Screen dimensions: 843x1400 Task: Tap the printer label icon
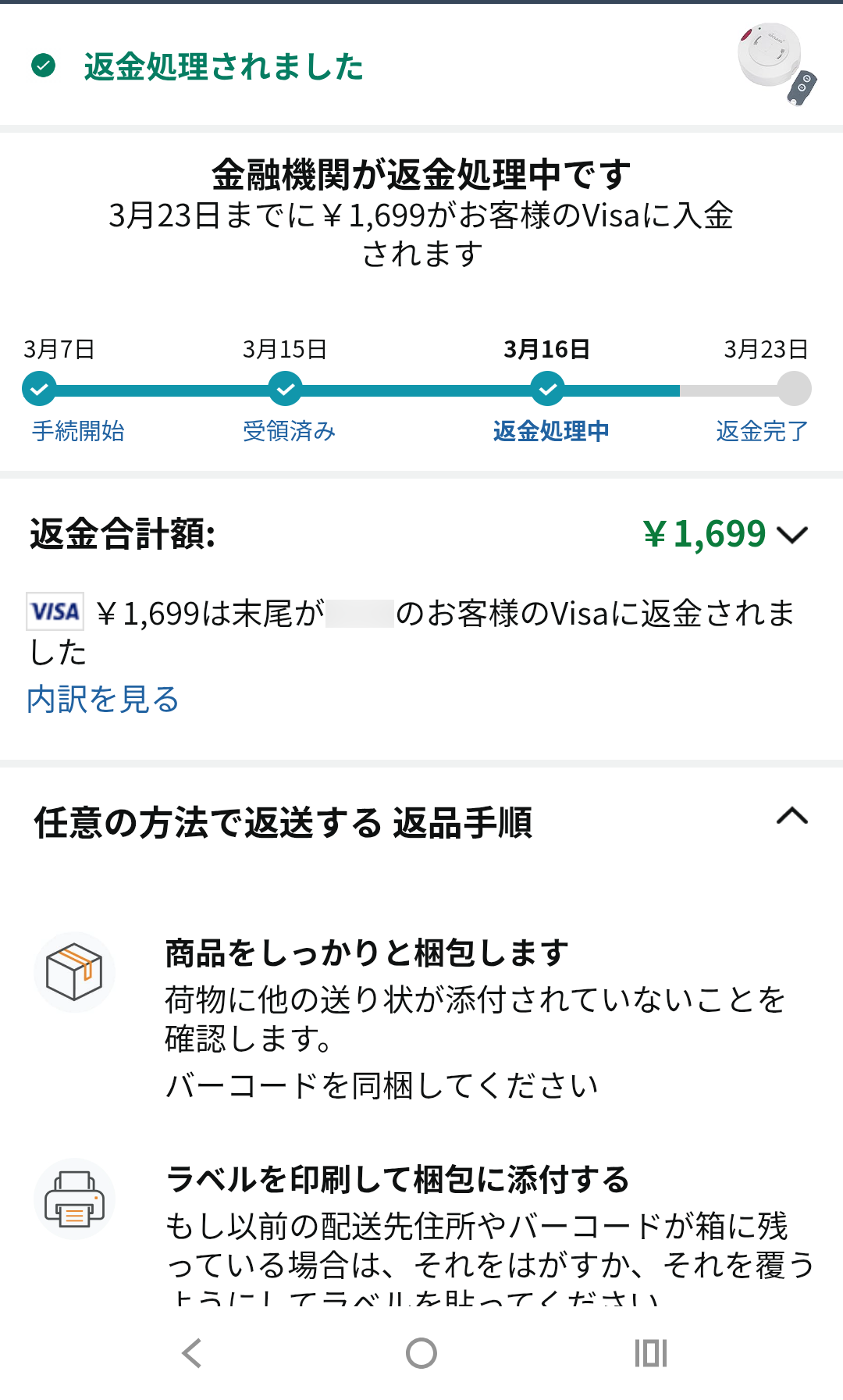coord(74,1199)
